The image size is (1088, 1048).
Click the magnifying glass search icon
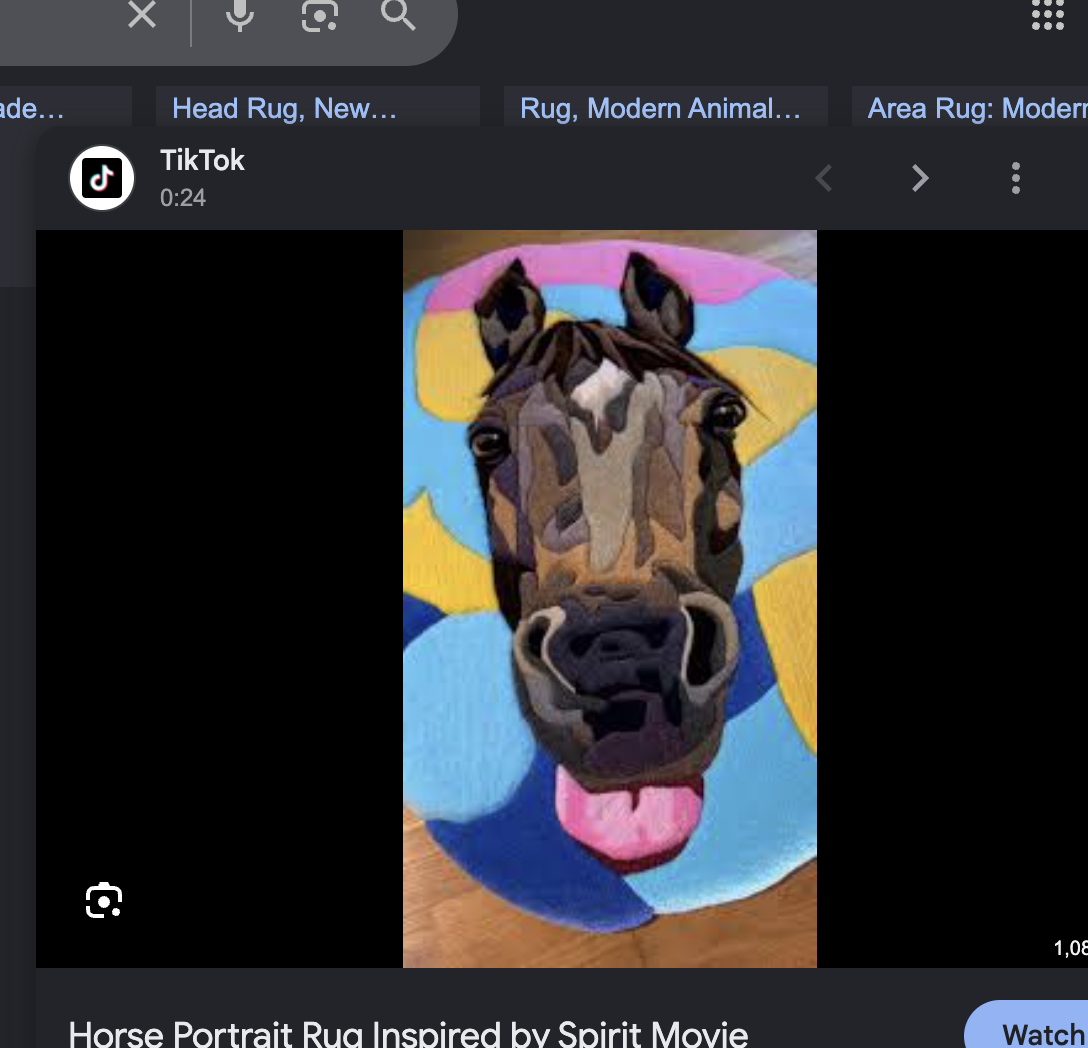point(398,15)
